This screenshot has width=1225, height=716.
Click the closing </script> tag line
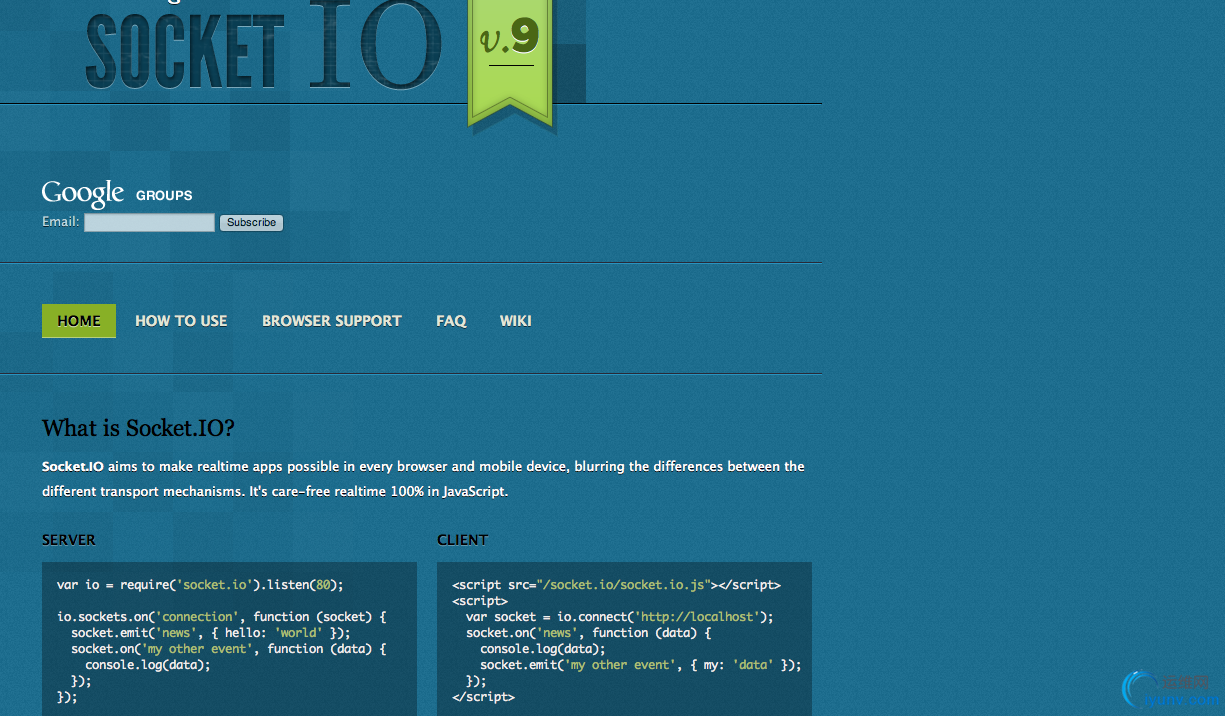[483, 697]
